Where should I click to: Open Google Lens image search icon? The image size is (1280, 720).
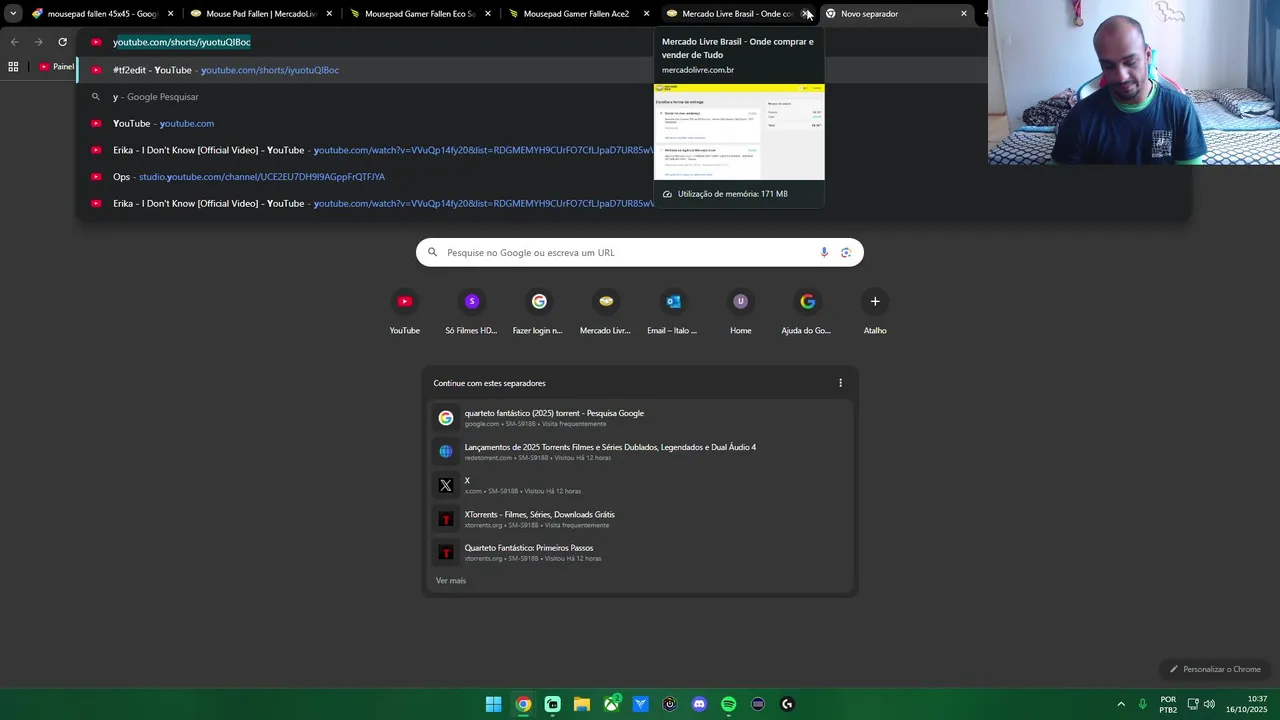pyautogui.click(x=846, y=253)
